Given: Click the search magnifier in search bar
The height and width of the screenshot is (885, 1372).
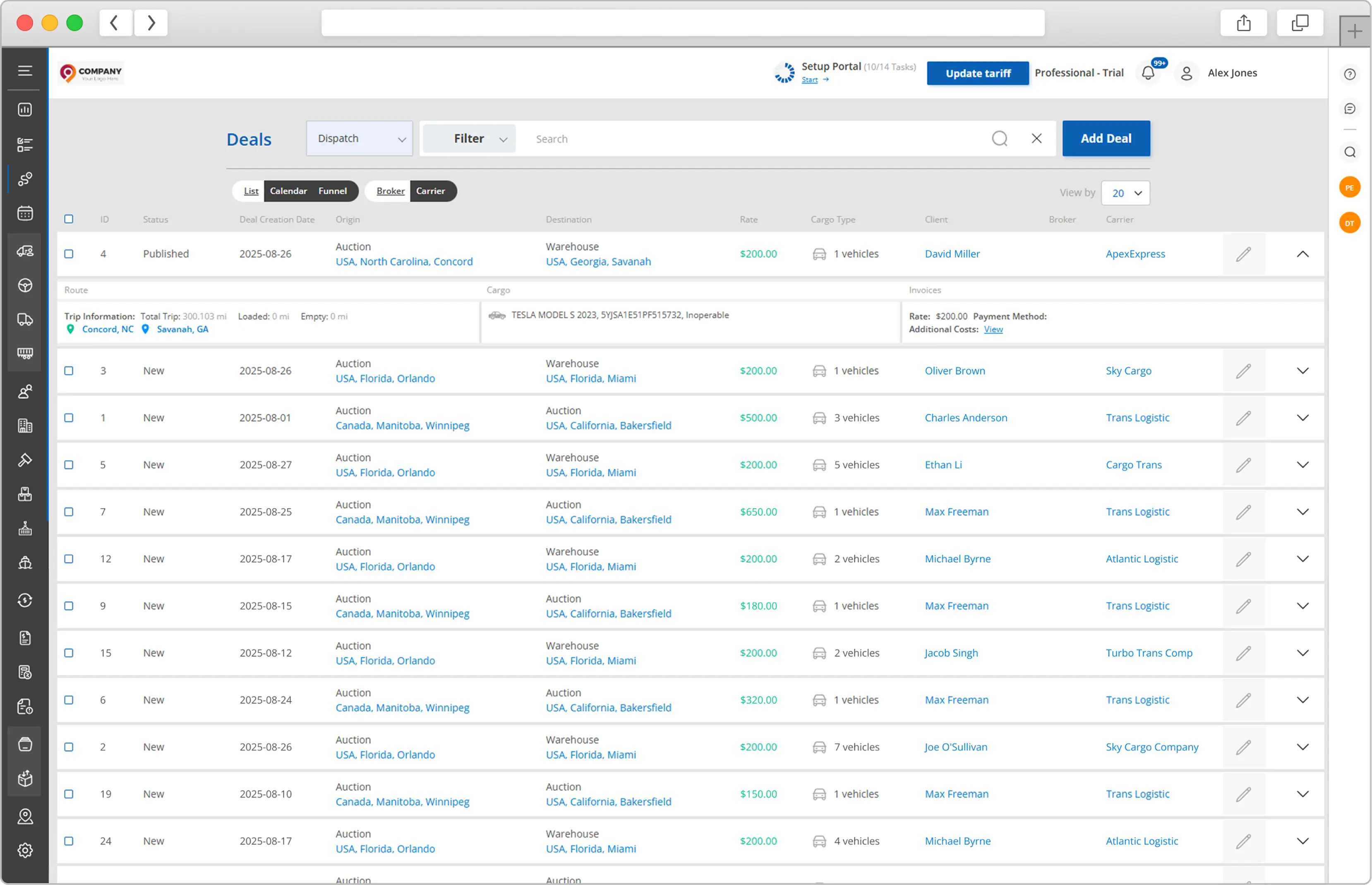Looking at the screenshot, I should (x=1000, y=139).
